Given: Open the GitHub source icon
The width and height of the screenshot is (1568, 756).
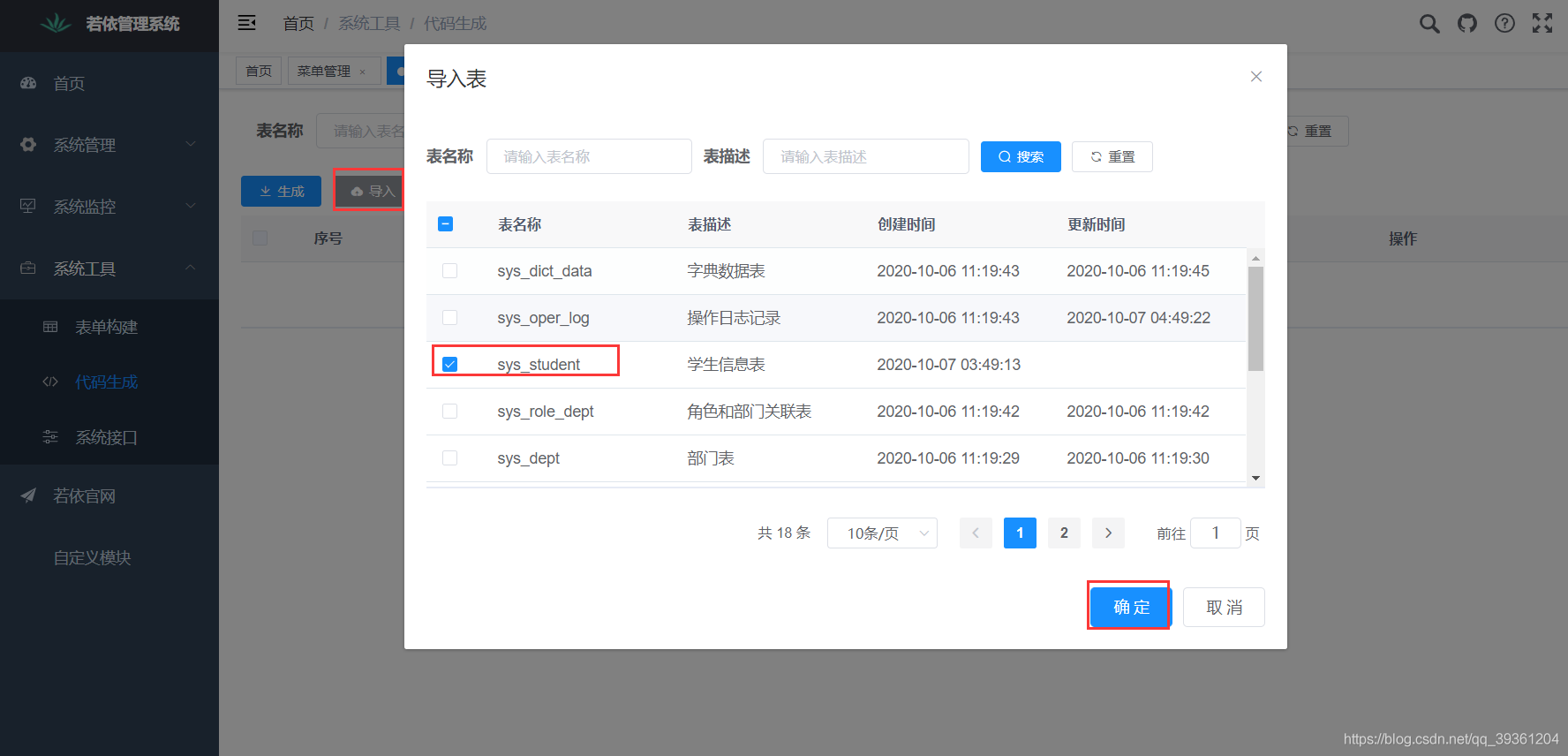Looking at the screenshot, I should coord(1467,24).
